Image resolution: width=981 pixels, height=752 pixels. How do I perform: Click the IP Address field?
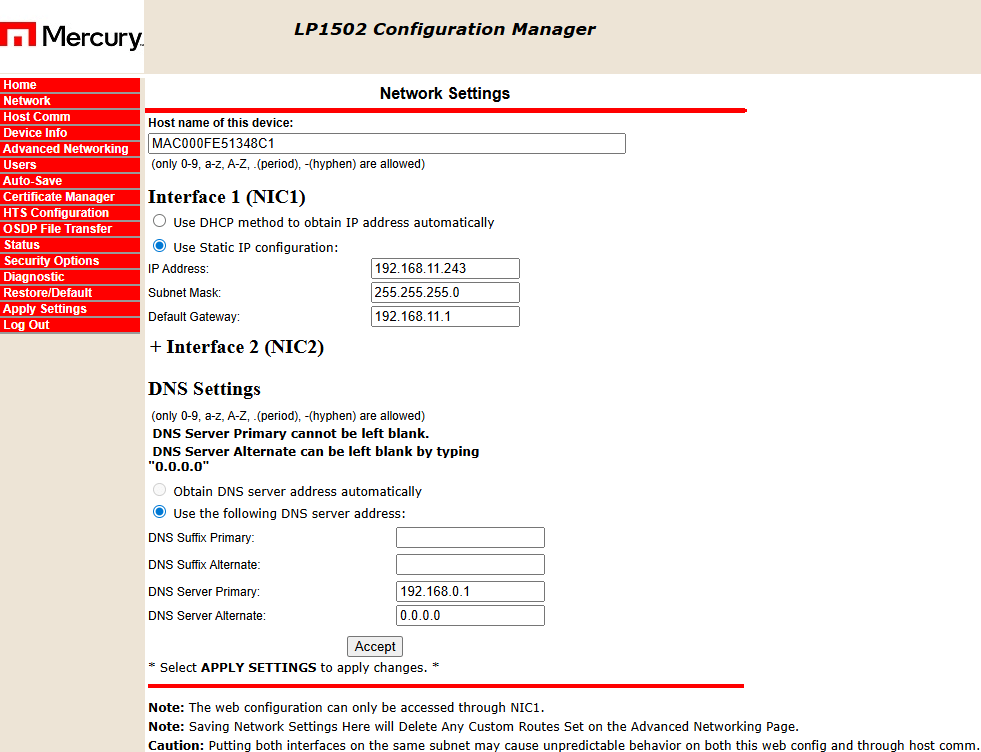(445, 268)
